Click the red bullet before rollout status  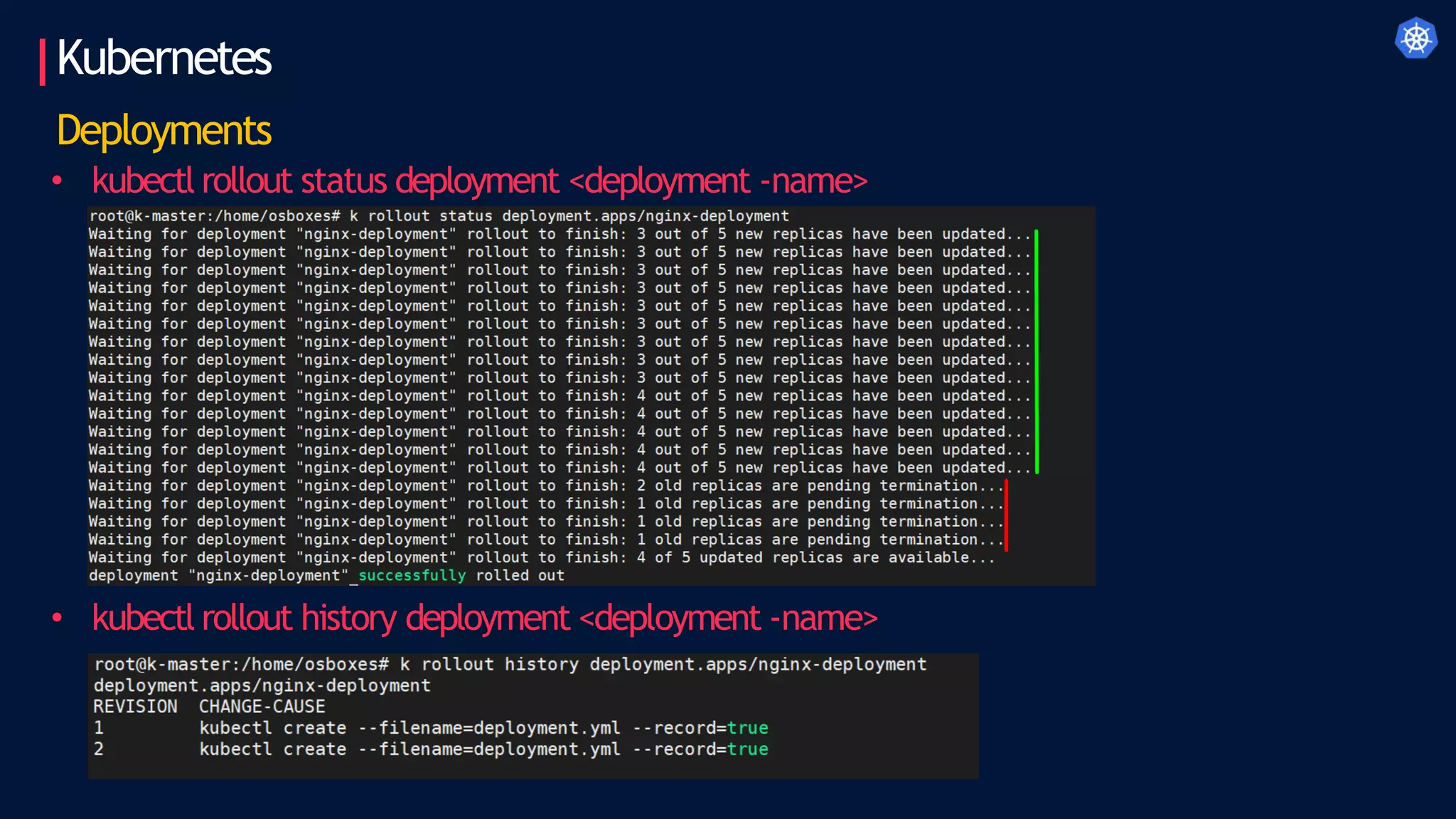(58, 181)
